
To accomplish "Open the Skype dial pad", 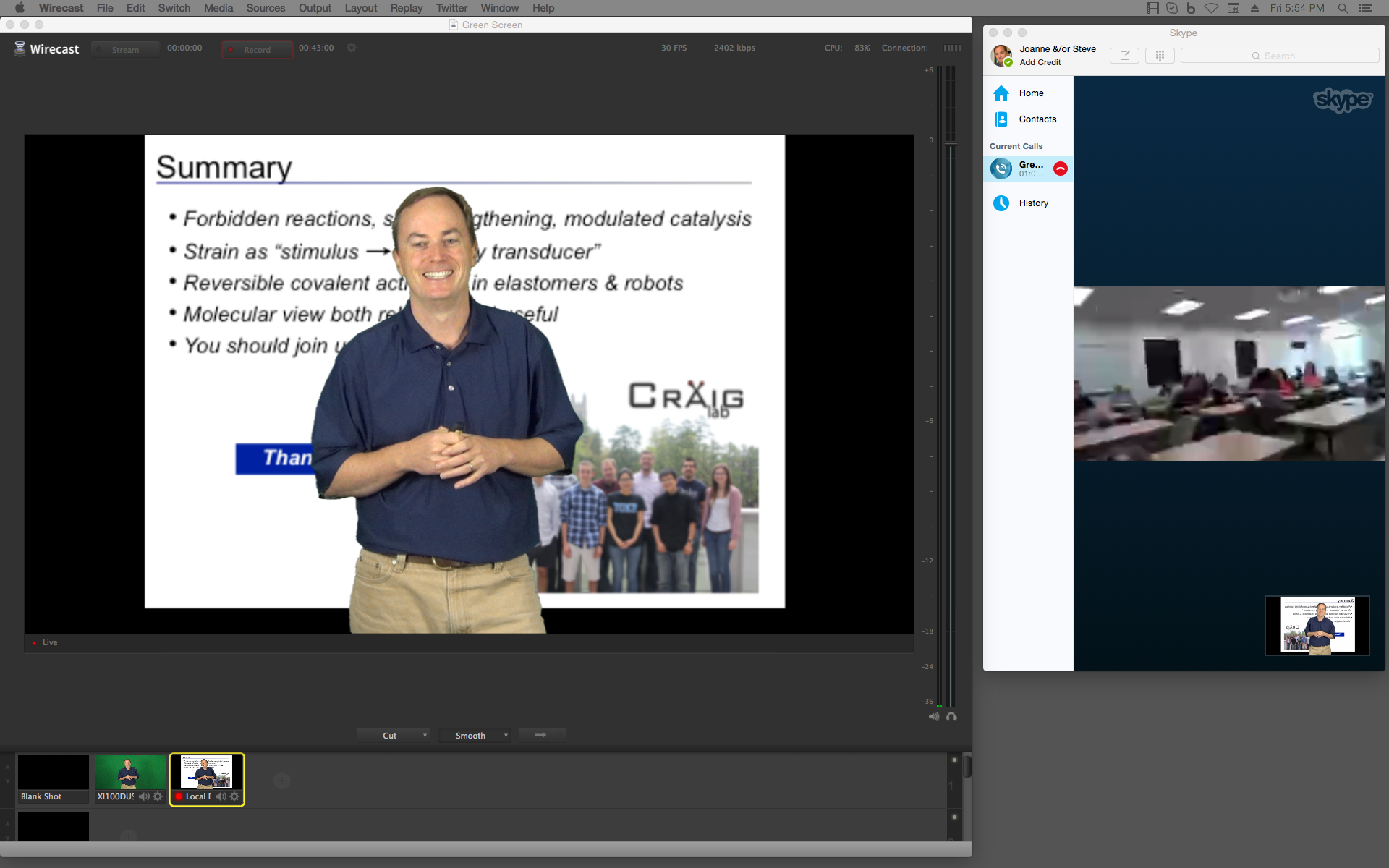I will pos(1160,56).
